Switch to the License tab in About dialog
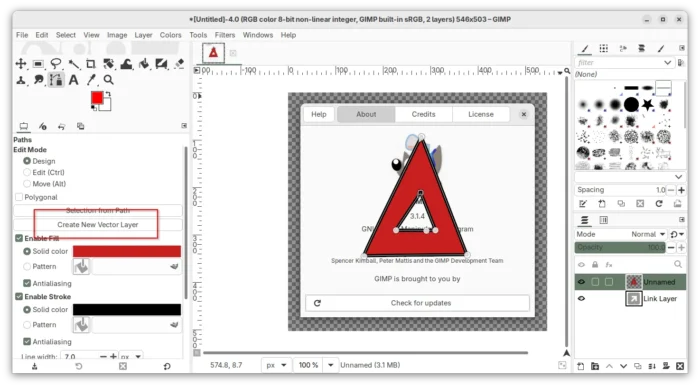 481,114
